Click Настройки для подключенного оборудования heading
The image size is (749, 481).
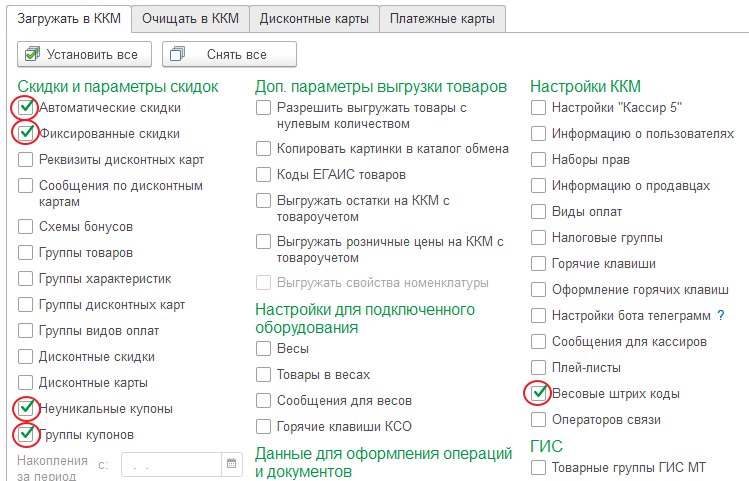365,318
